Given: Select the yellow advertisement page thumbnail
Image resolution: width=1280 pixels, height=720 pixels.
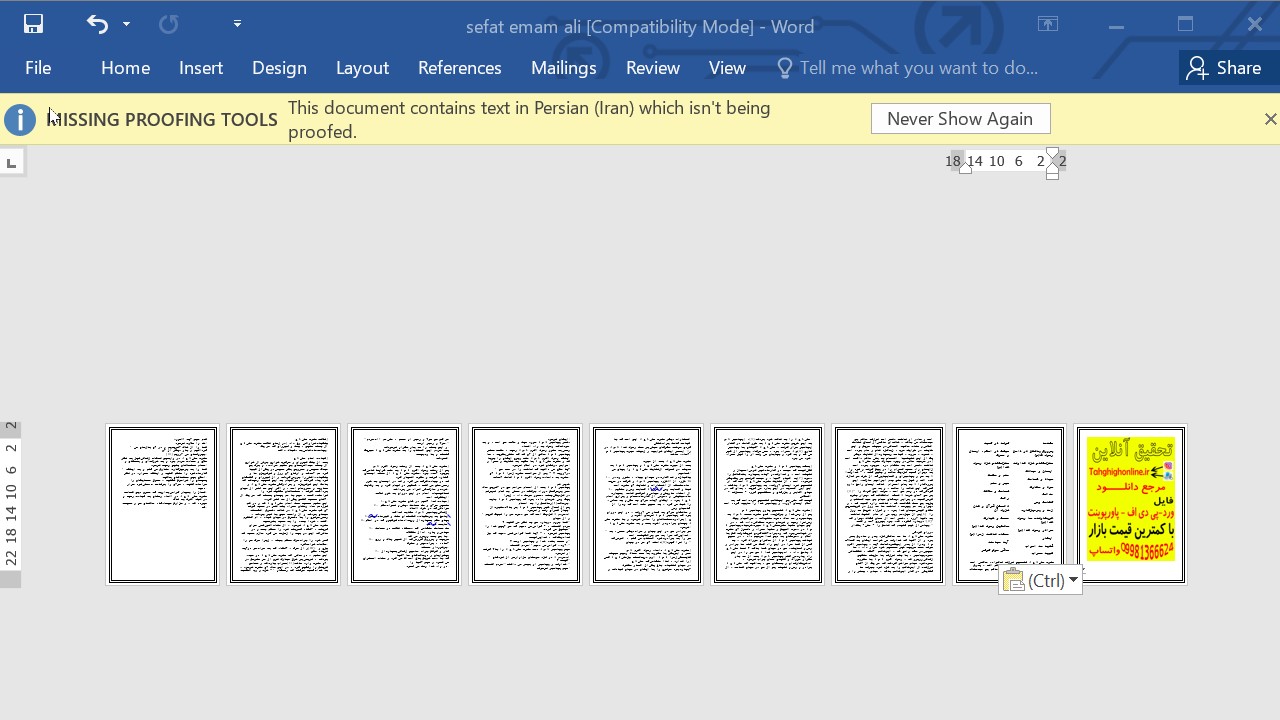Looking at the screenshot, I should tap(1131, 505).
